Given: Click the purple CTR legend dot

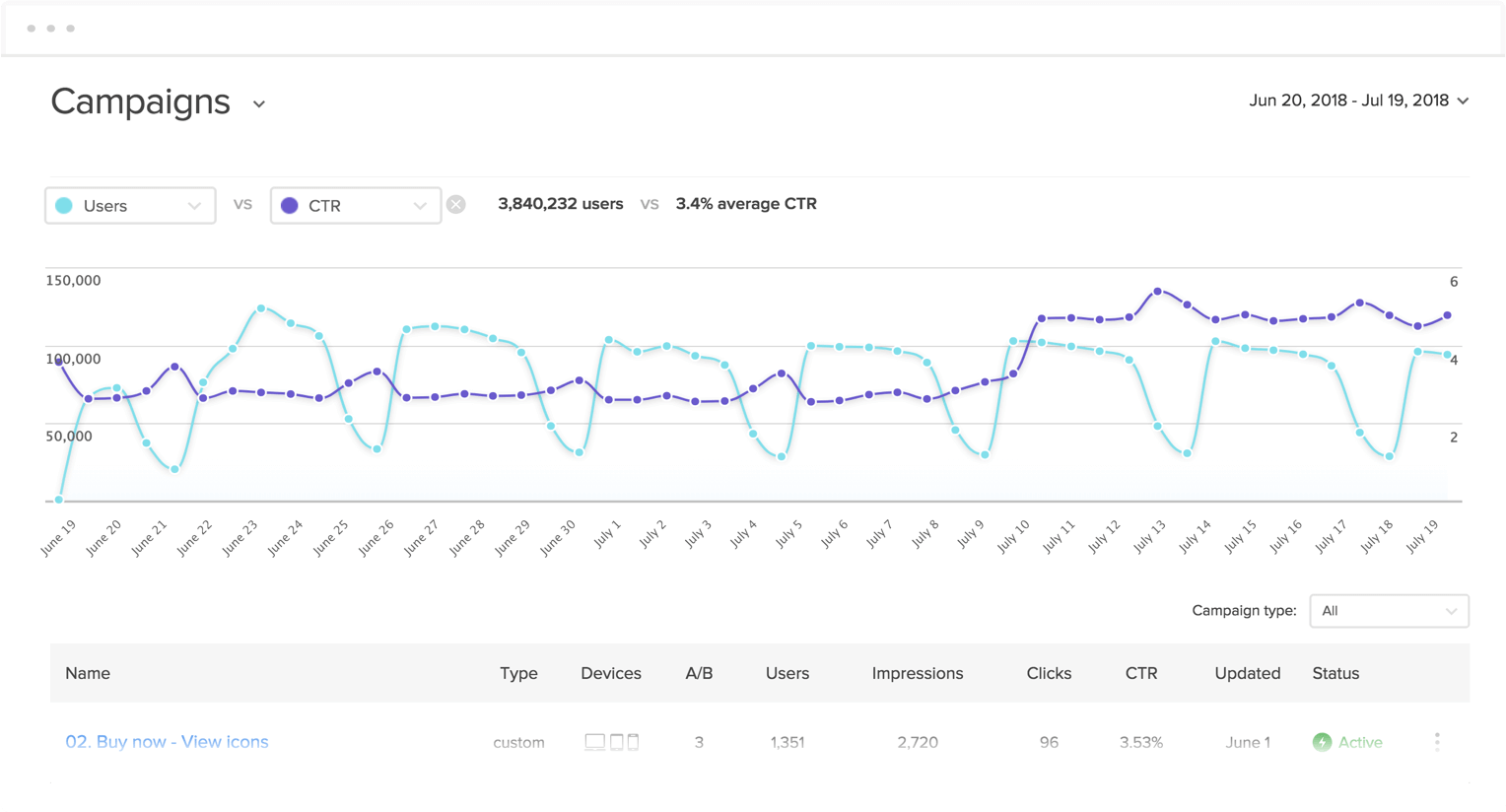Looking at the screenshot, I should 290,206.
